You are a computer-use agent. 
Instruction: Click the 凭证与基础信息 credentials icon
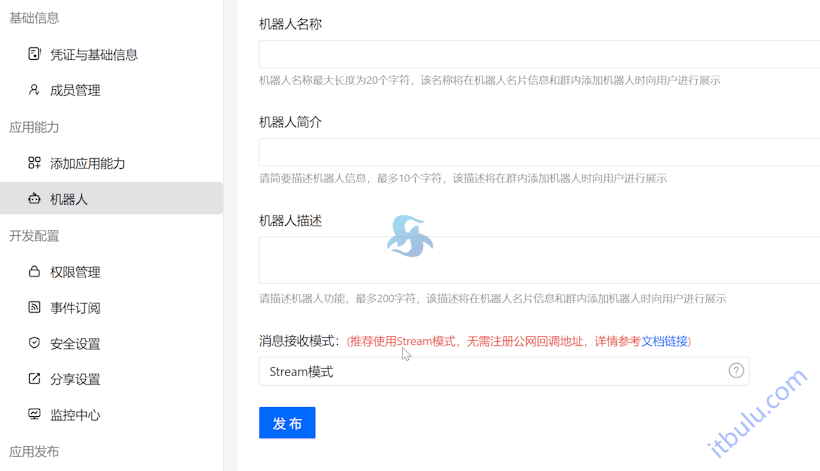(34, 54)
